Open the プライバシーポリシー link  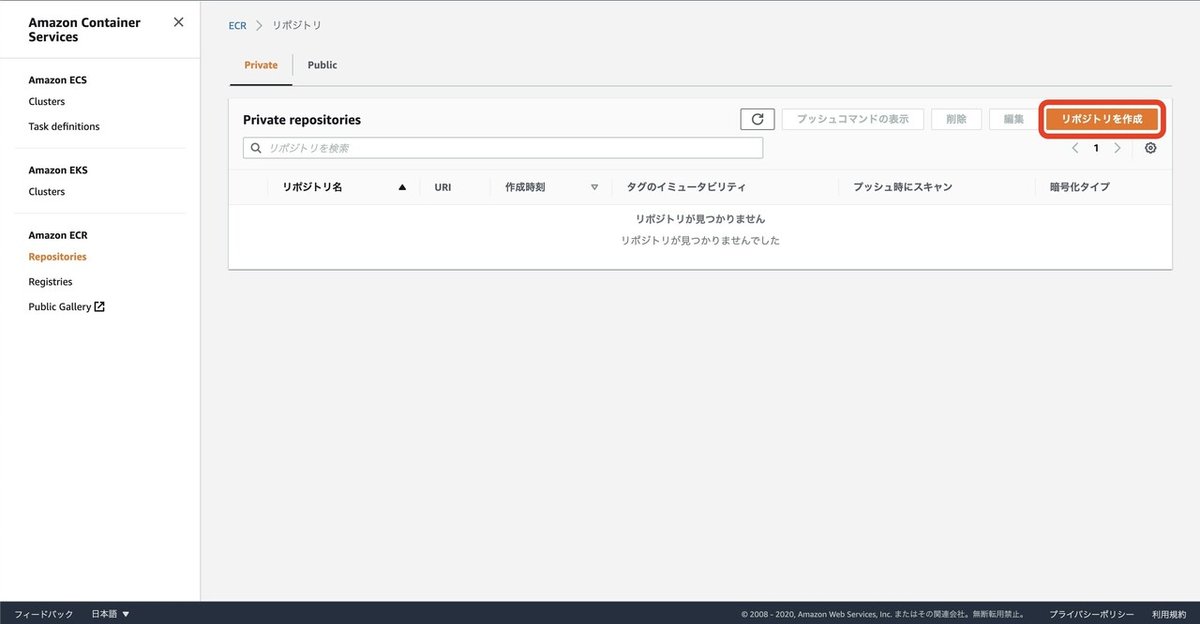point(1092,613)
